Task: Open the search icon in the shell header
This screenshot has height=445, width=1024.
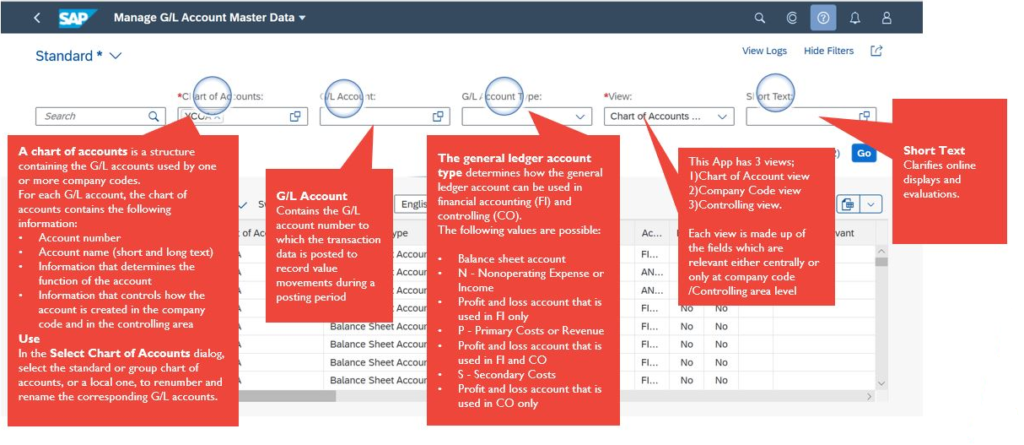Action: point(760,18)
